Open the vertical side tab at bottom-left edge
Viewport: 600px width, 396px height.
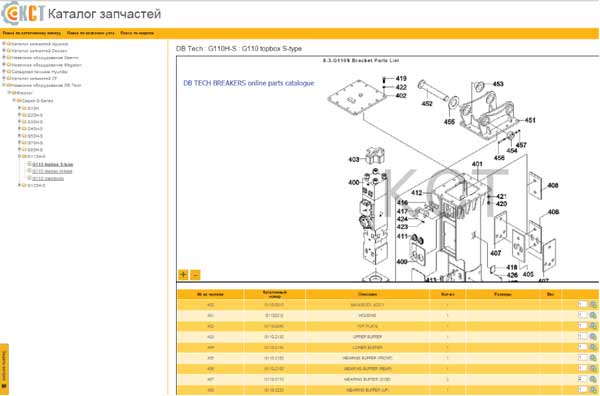click(x=4, y=368)
